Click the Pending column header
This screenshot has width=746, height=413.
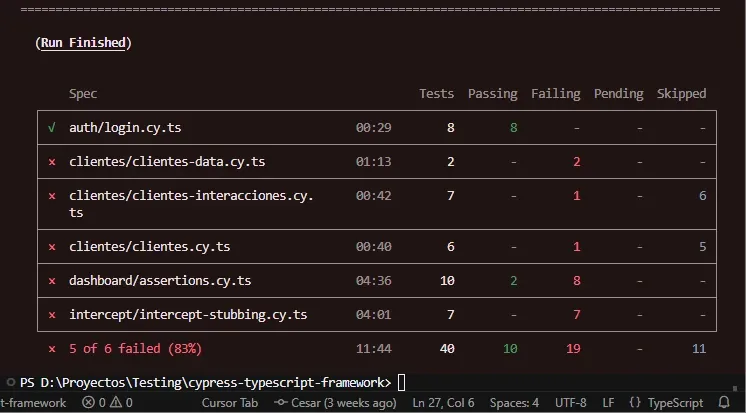click(x=618, y=94)
